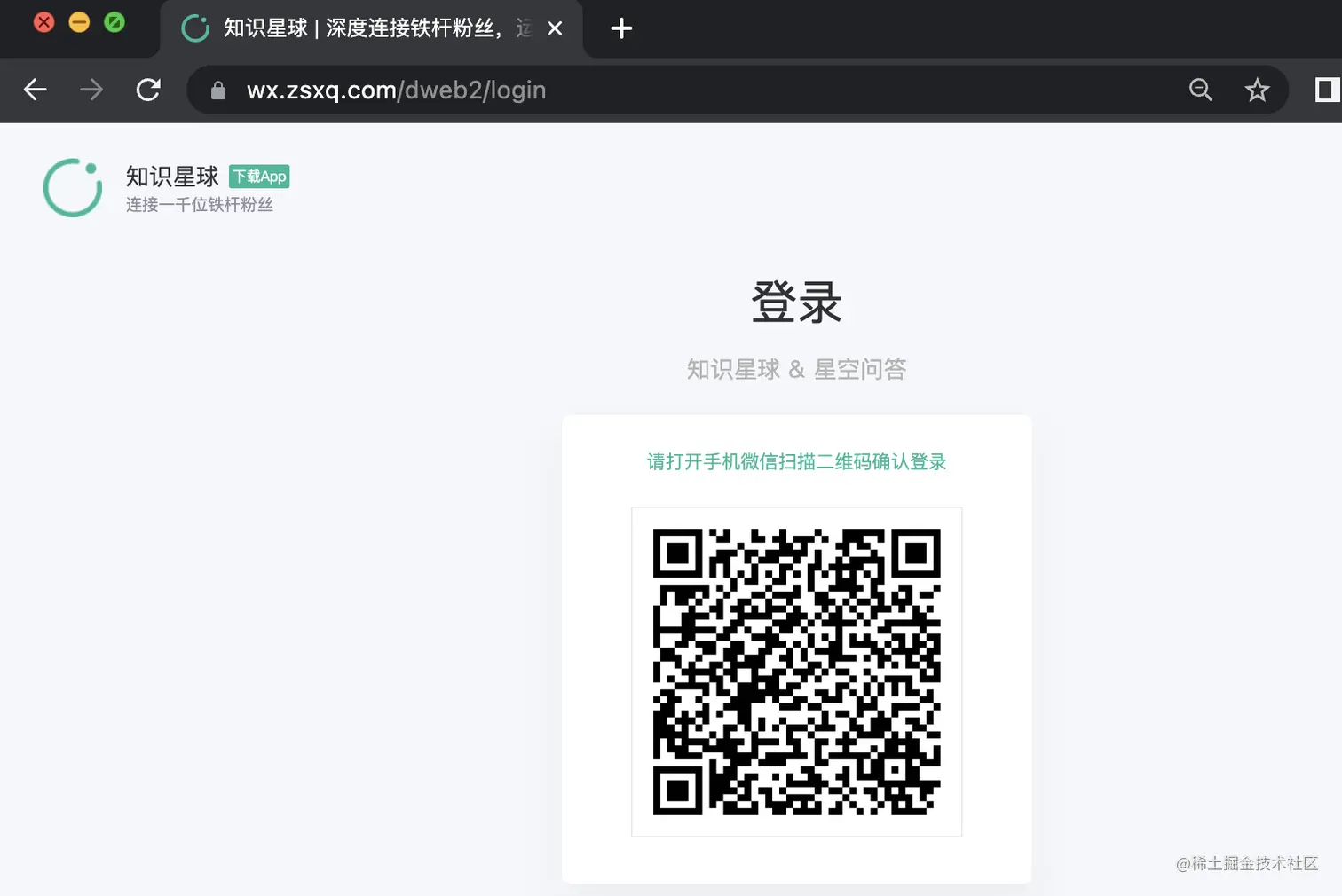Screen dimensions: 1342x896
Task: Click the green fullscreen window button
Action: coord(114,22)
